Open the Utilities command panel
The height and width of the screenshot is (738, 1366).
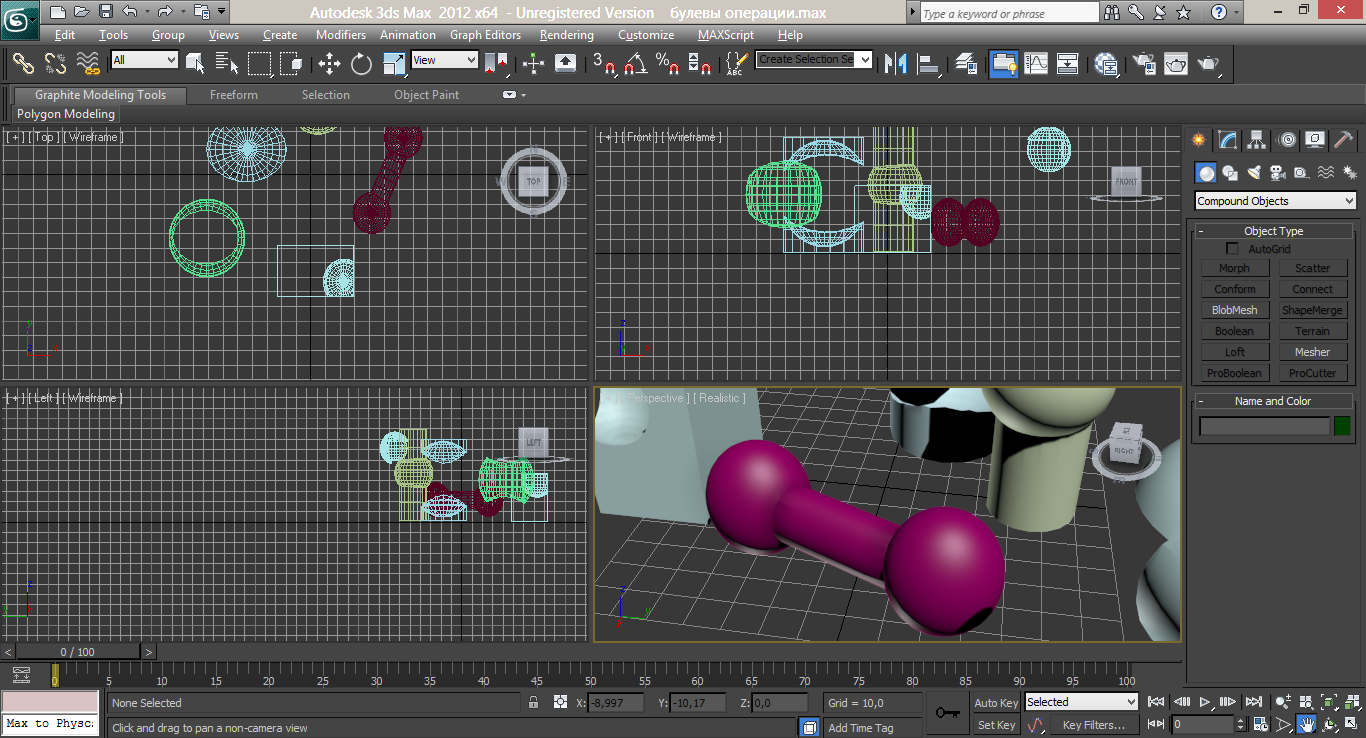coord(1344,140)
